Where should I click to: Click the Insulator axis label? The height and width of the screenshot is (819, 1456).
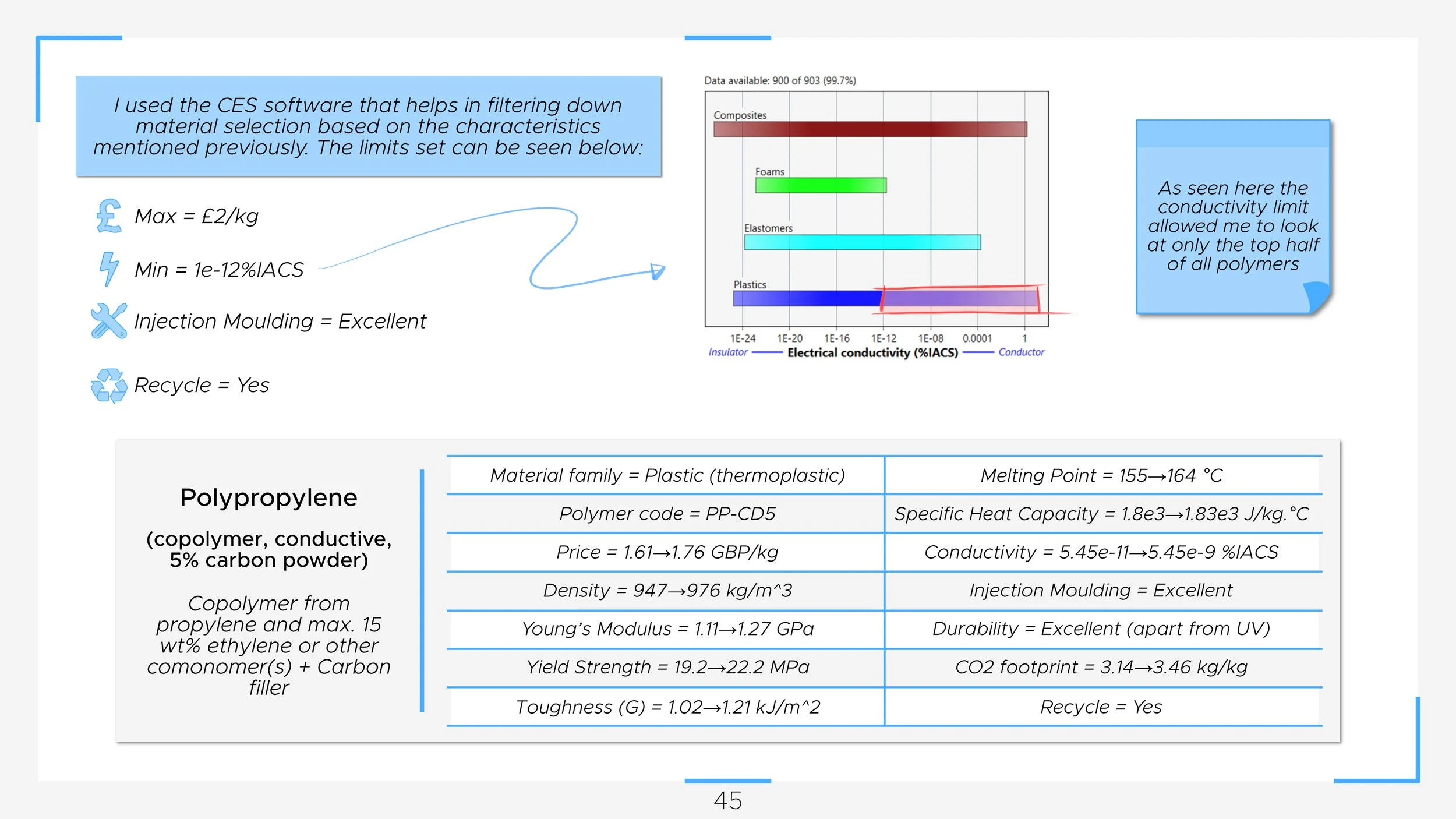click(727, 352)
